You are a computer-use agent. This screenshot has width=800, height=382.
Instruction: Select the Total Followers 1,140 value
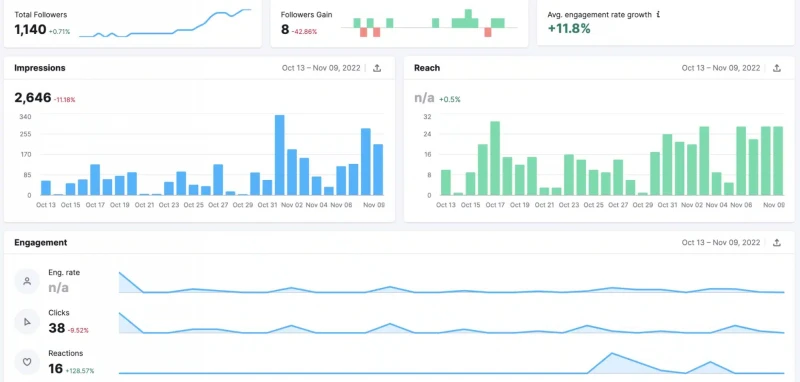pyautogui.click(x=31, y=30)
